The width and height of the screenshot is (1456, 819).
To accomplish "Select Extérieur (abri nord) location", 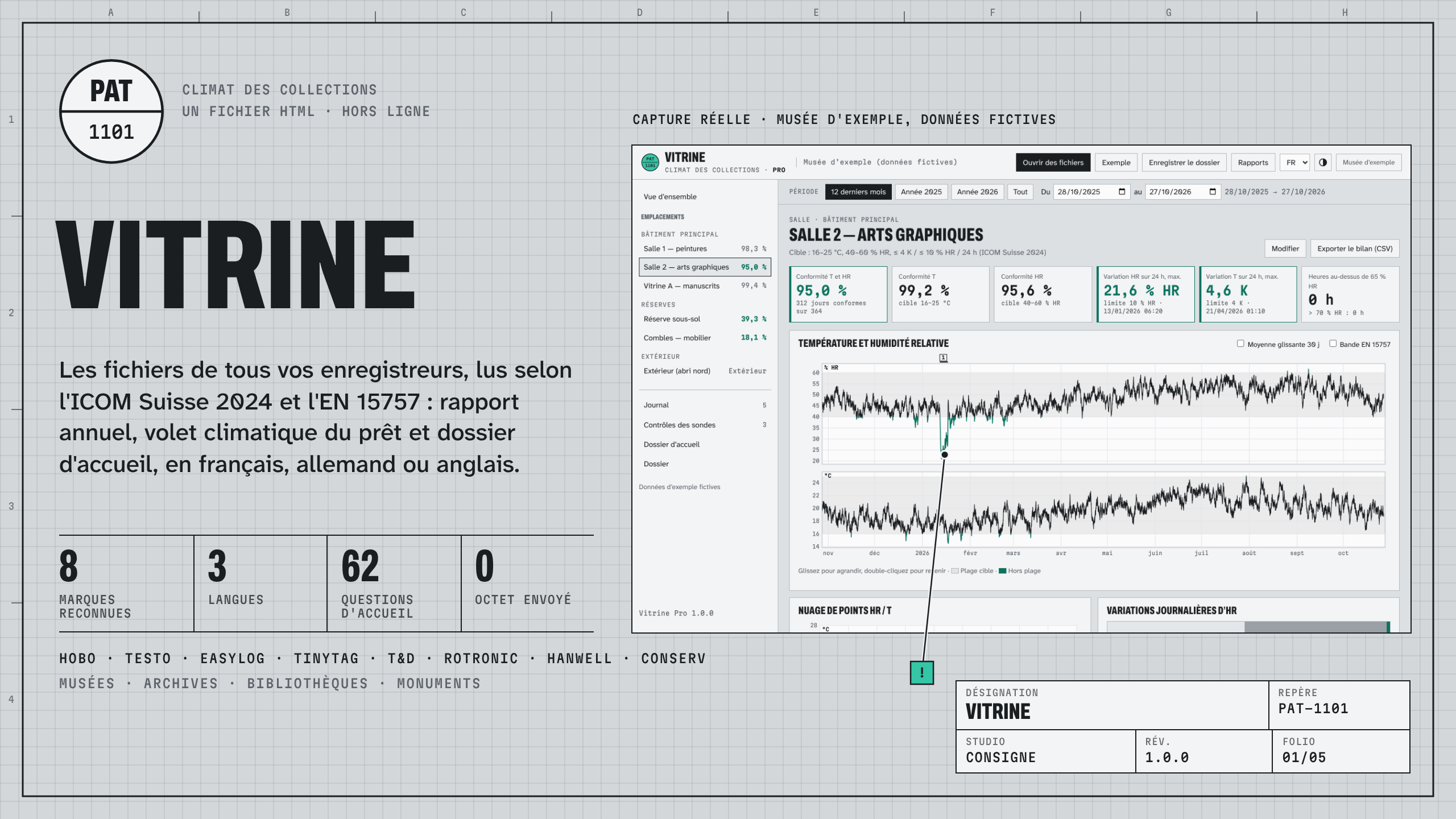I will [x=705, y=371].
